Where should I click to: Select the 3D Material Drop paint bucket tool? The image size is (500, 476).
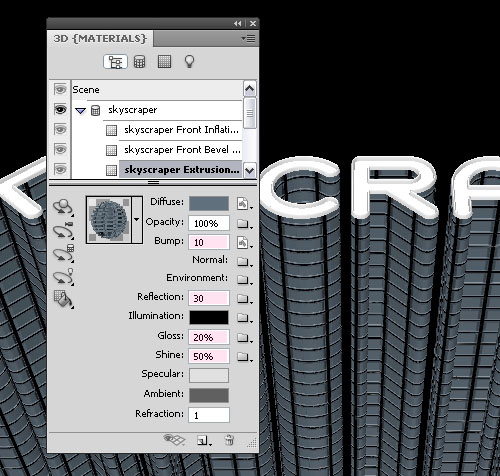[63, 299]
